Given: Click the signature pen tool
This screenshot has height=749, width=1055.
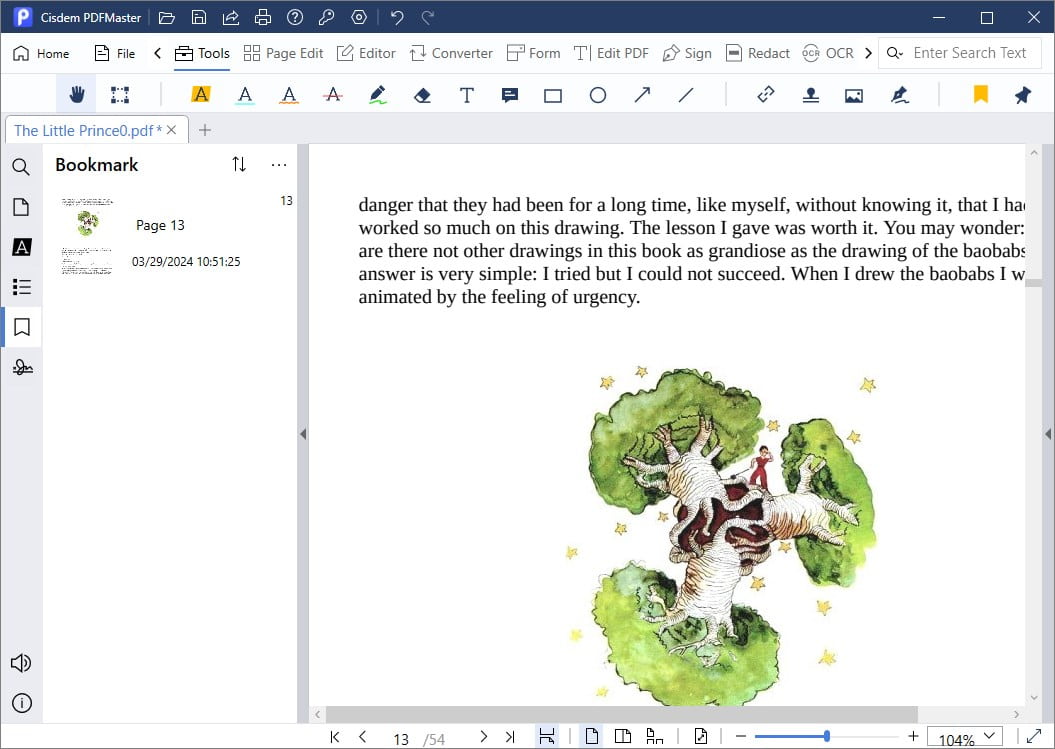Looking at the screenshot, I should tap(900, 96).
